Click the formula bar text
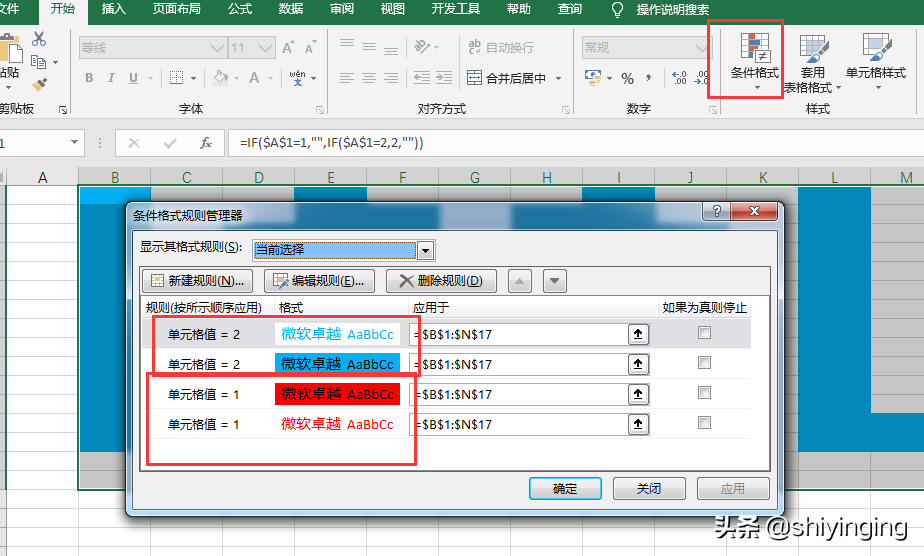 click(331, 143)
